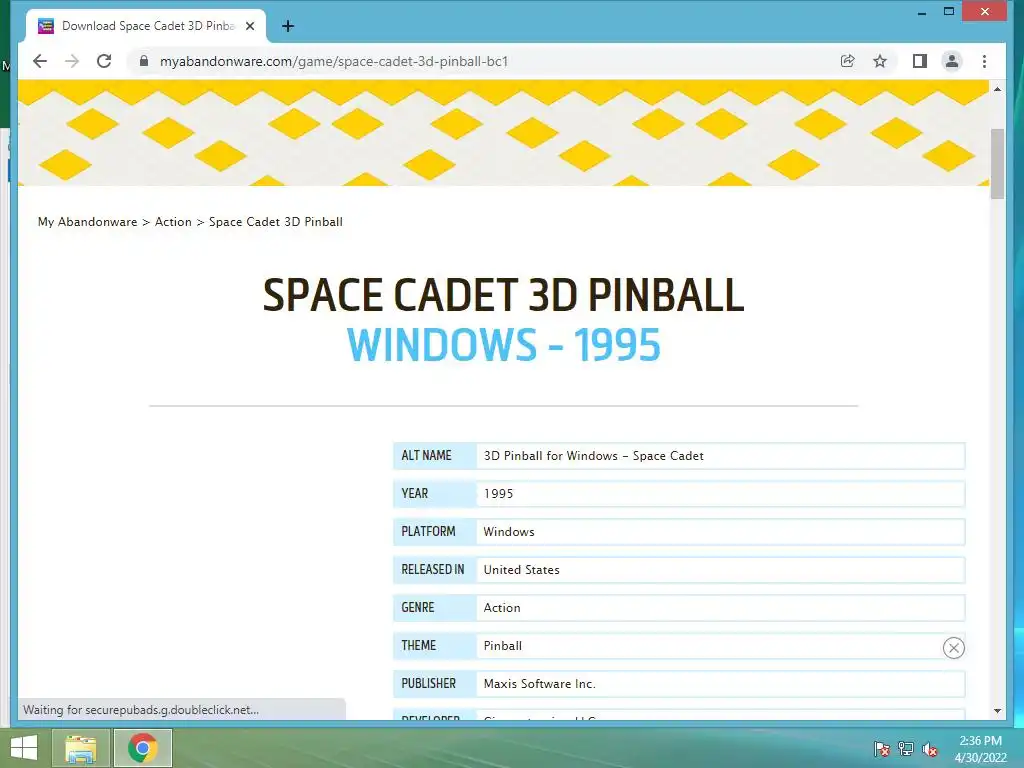Open the Chrome profile menu

click(x=952, y=61)
